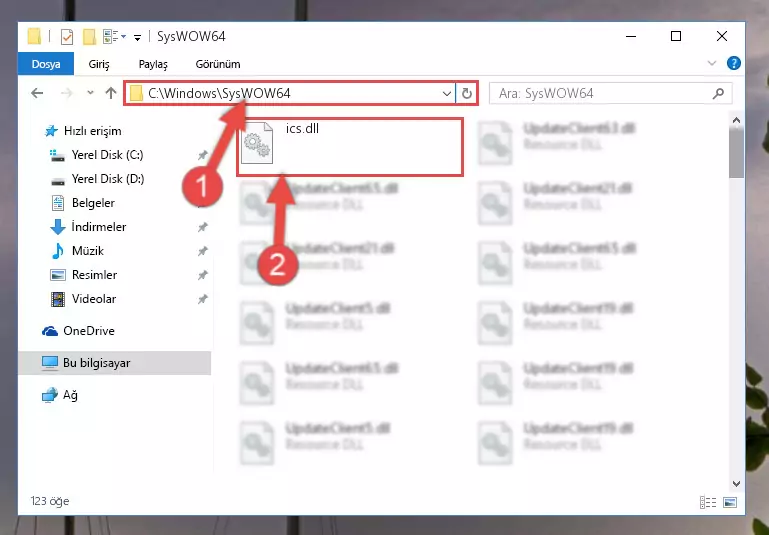Open Müzik in the sidebar
This screenshot has width=769, height=535.
88,251
